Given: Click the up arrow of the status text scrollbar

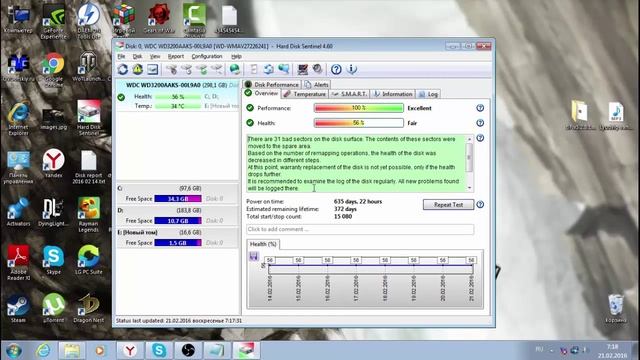Looking at the screenshot, I should [x=469, y=139].
